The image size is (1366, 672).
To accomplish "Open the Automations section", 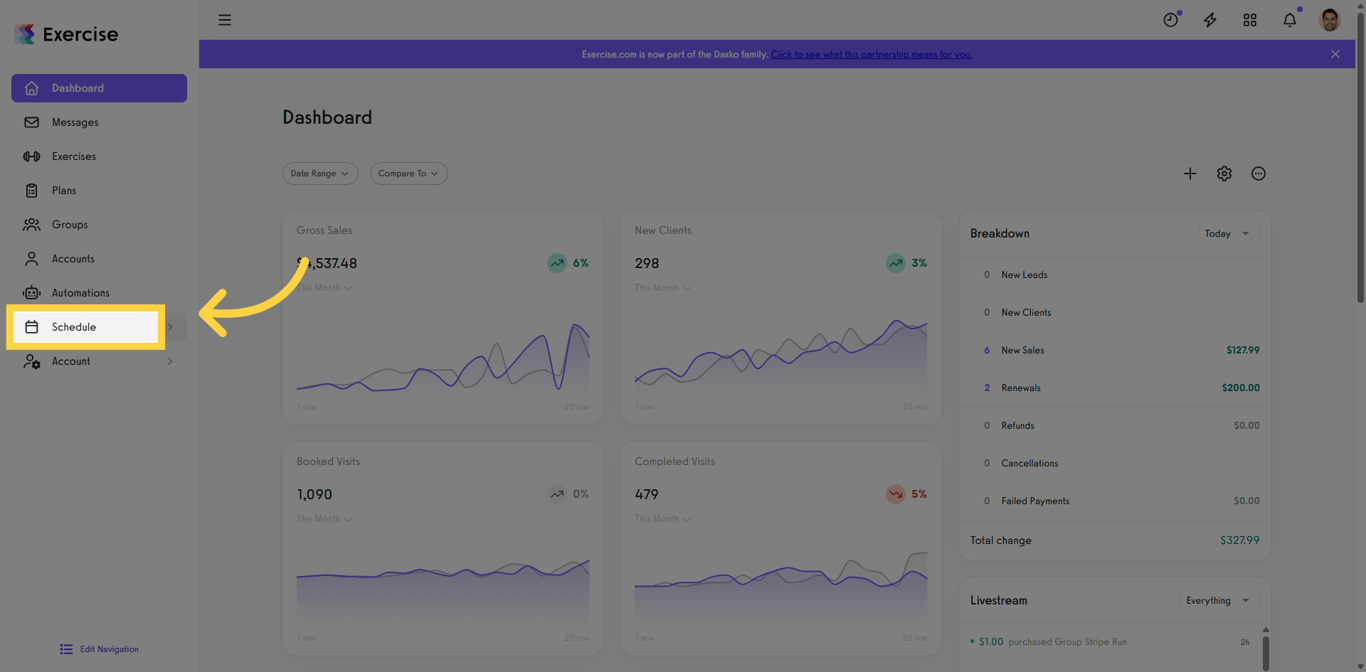I will click(81, 292).
